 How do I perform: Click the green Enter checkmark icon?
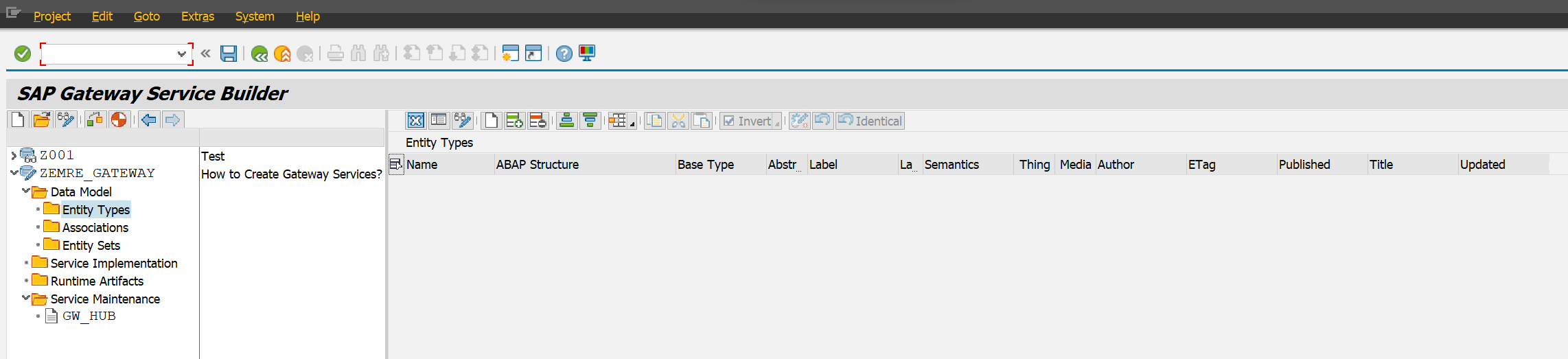coord(23,54)
